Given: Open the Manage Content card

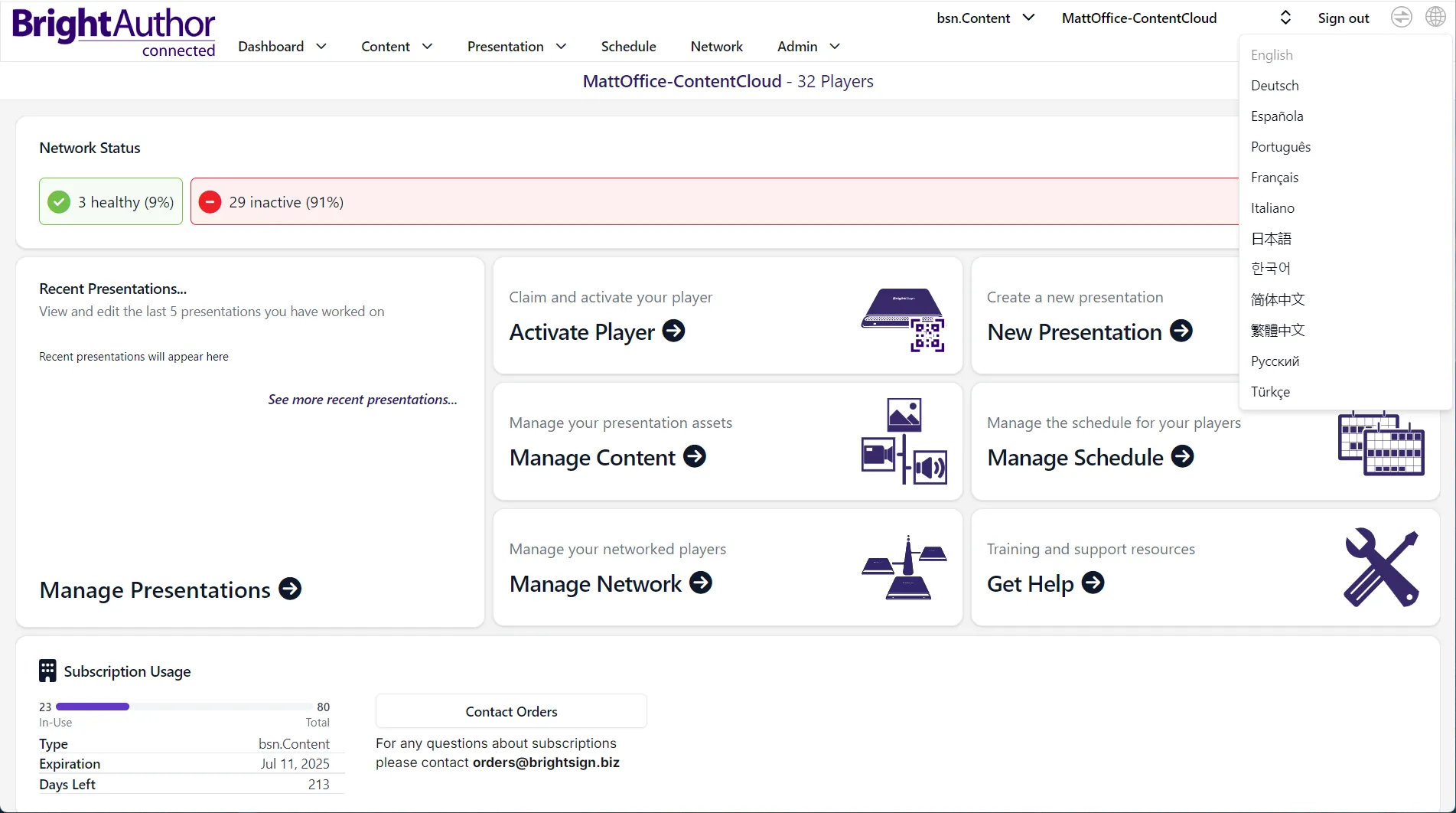Looking at the screenshot, I should [x=728, y=442].
